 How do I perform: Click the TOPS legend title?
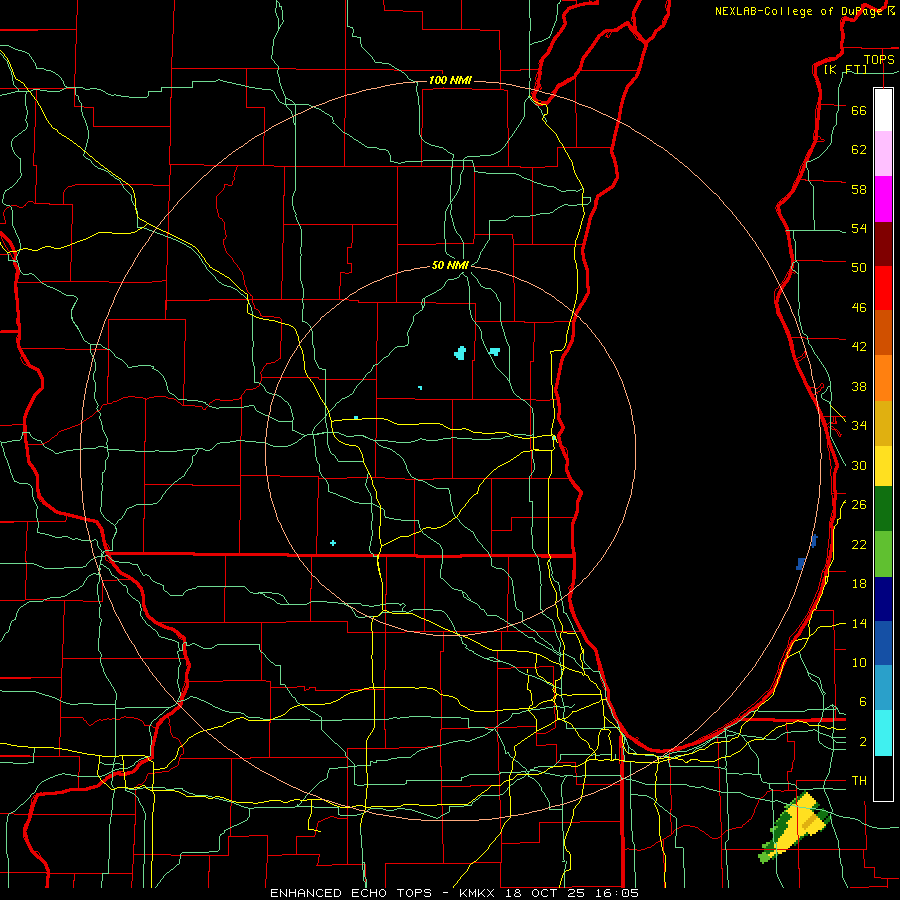pos(879,59)
